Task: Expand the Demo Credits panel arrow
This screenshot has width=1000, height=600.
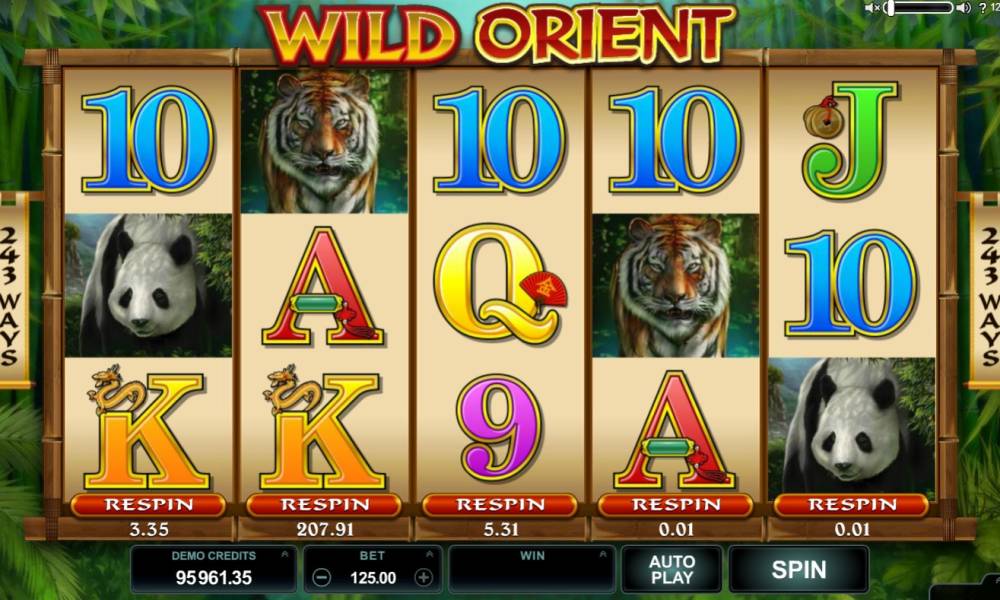Action: 284,555
